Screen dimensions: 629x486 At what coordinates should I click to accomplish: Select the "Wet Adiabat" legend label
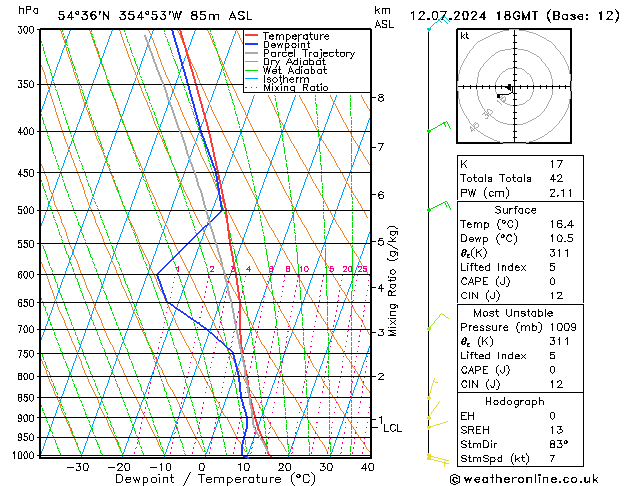[x=295, y=71]
